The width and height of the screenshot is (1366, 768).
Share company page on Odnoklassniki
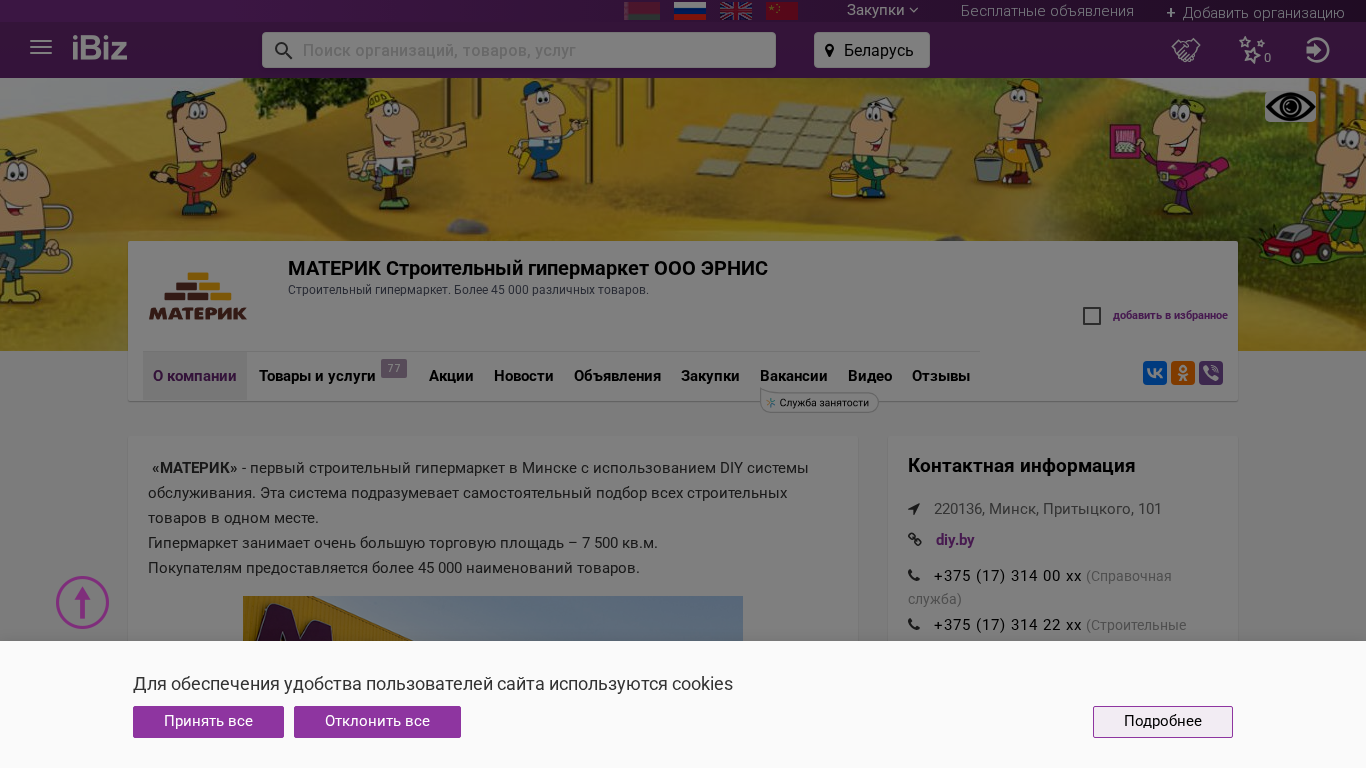pos(1183,373)
